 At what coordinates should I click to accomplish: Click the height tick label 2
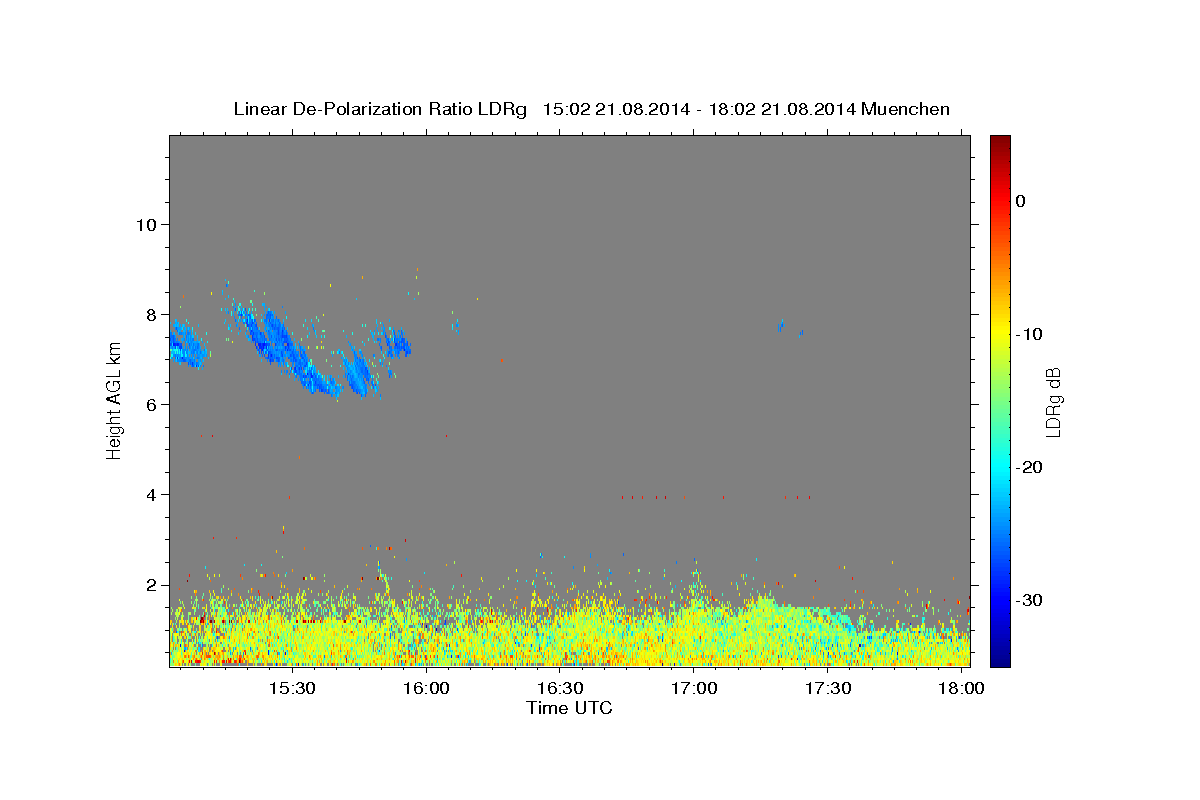[151, 584]
